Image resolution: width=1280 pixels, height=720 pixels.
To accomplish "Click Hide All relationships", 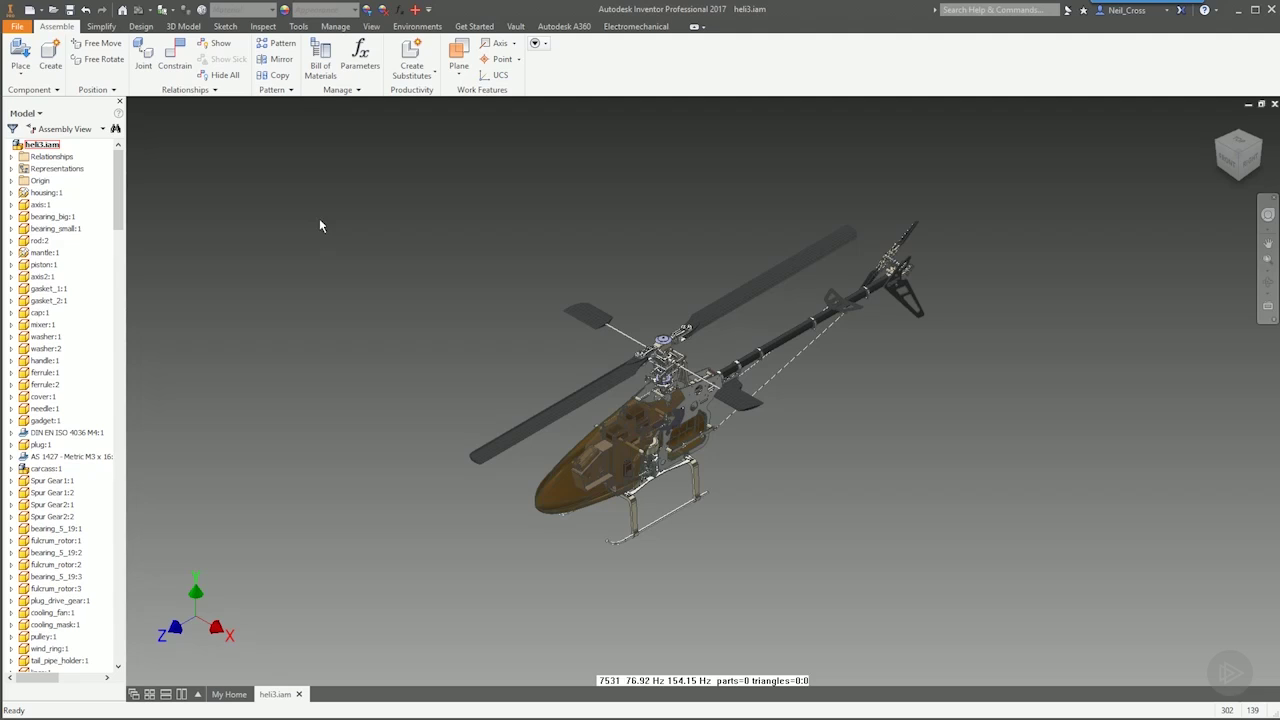I will tap(218, 75).
